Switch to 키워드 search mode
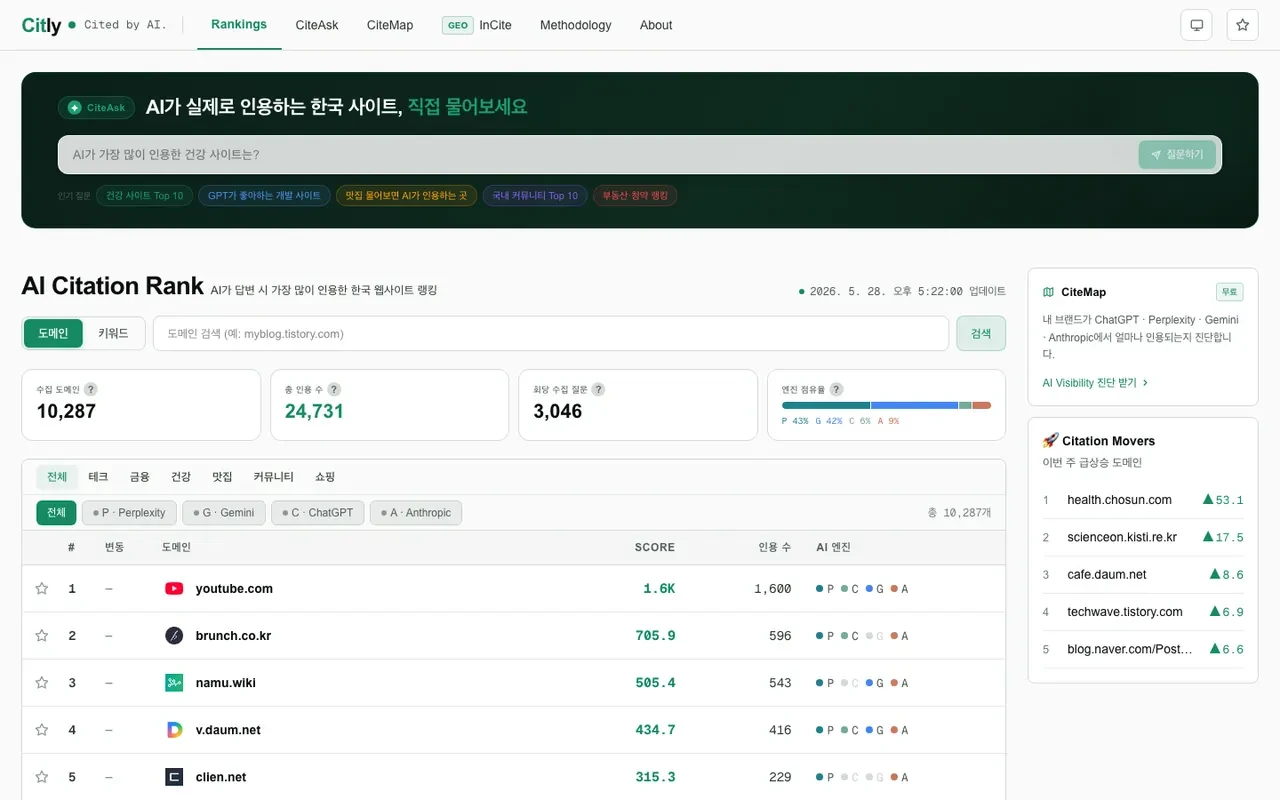Image resolution: width=1280 pixels, height=800 pixels. pyautogui.click(x=113, y=334)
